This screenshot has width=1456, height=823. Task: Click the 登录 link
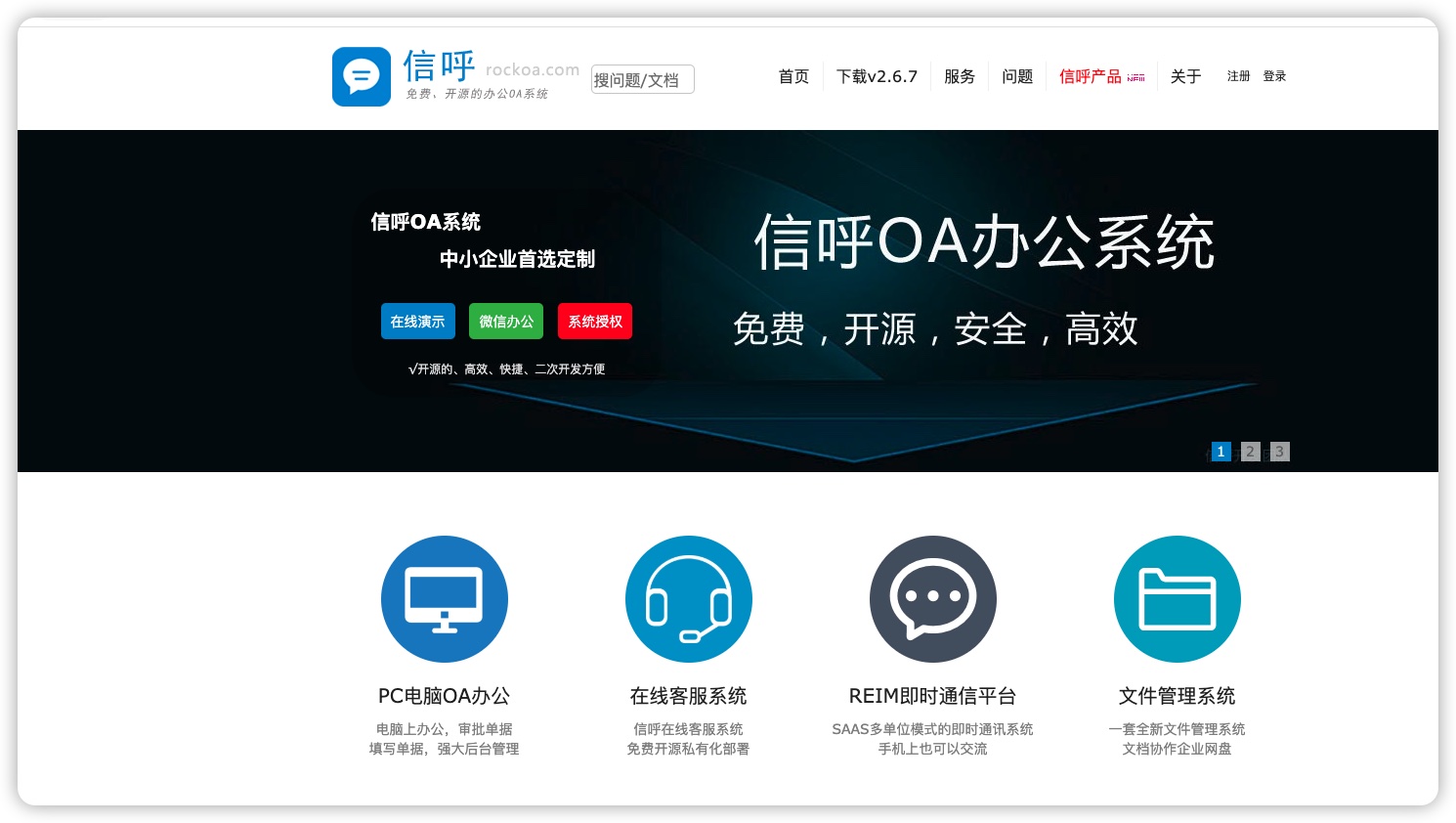pyautogui.click(x=1274, y=76)
